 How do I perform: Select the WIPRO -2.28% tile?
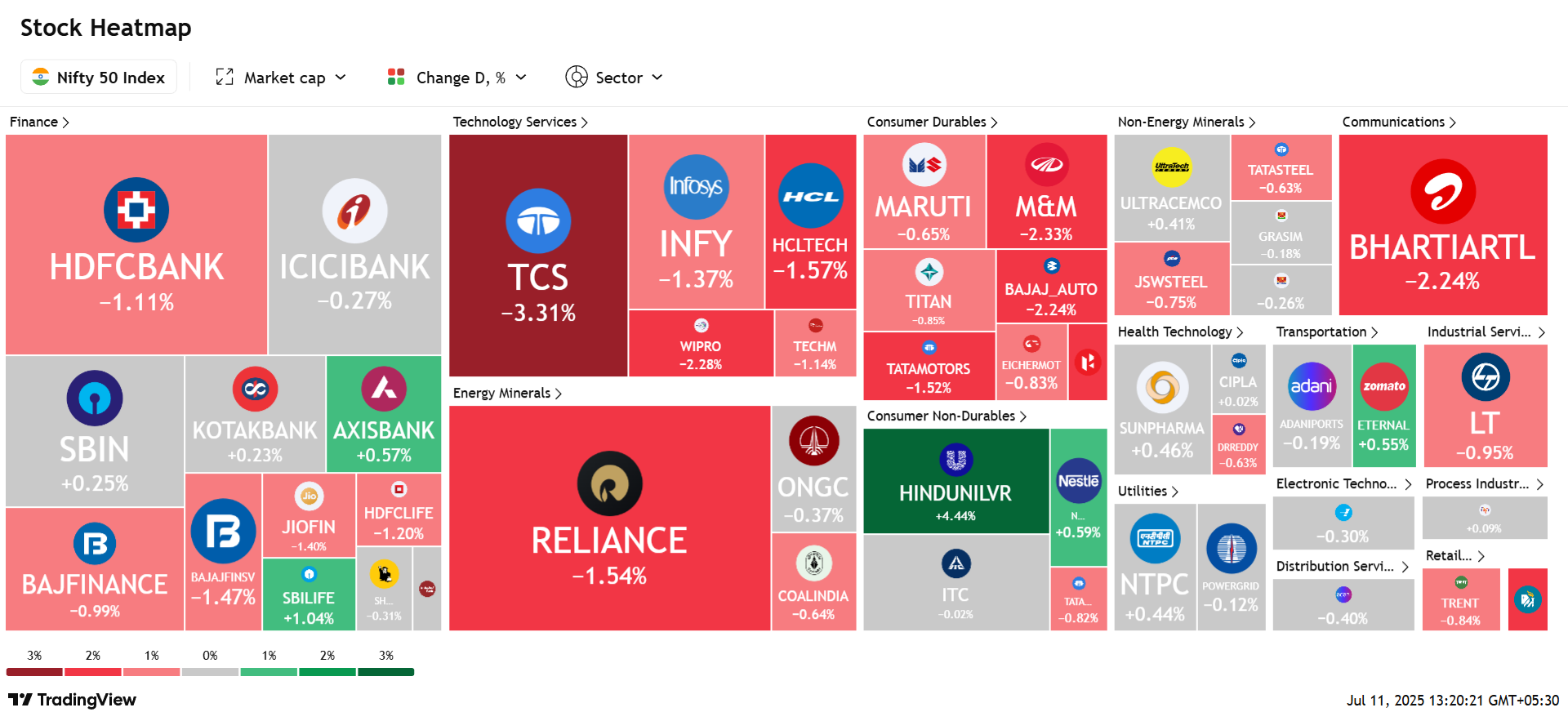click(x=701, y=343)
